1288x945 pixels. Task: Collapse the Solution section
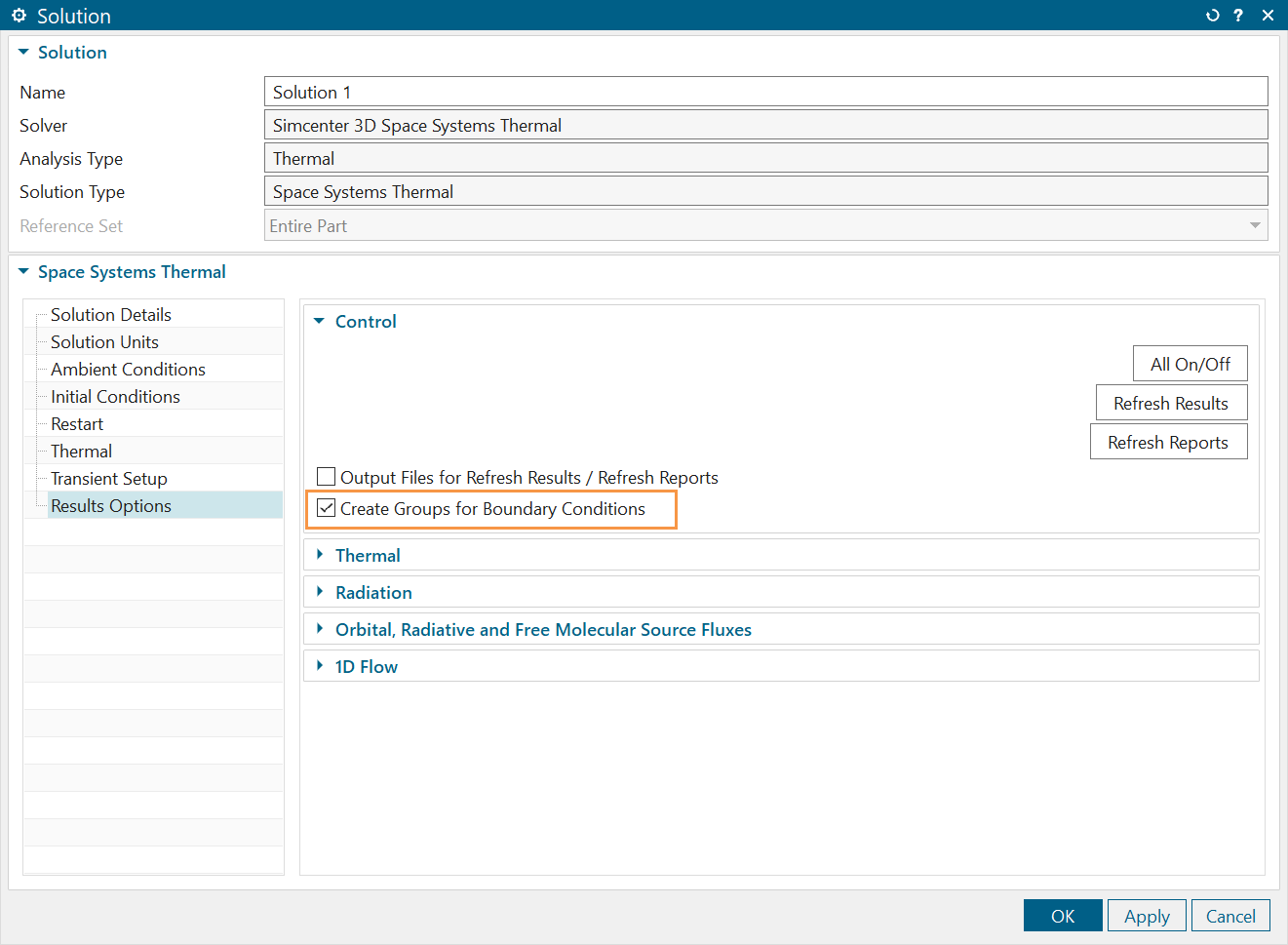(x=24, y=53)
